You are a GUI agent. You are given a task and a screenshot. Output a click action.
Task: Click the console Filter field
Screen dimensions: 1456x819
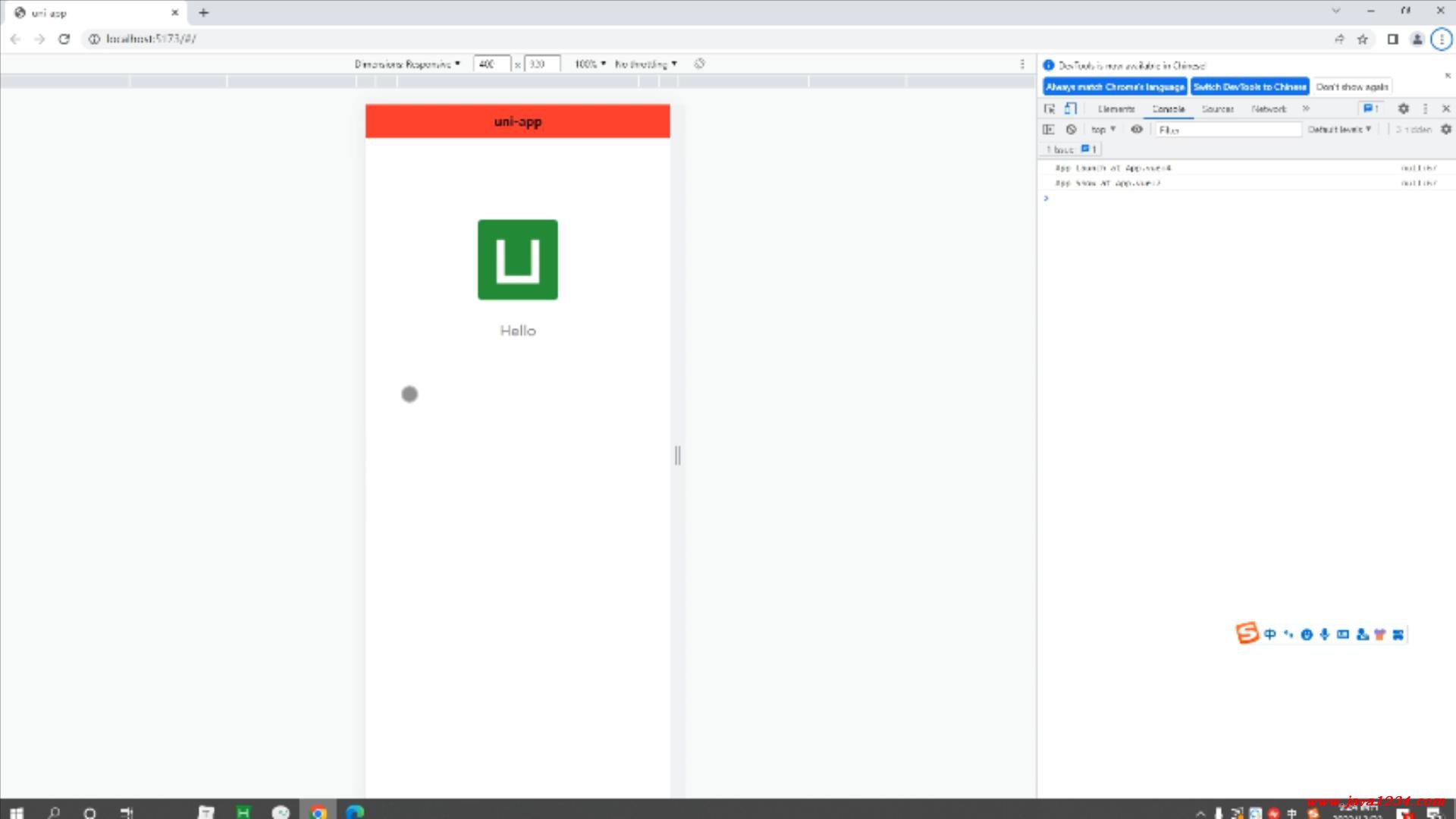[x=1227, y=130]
